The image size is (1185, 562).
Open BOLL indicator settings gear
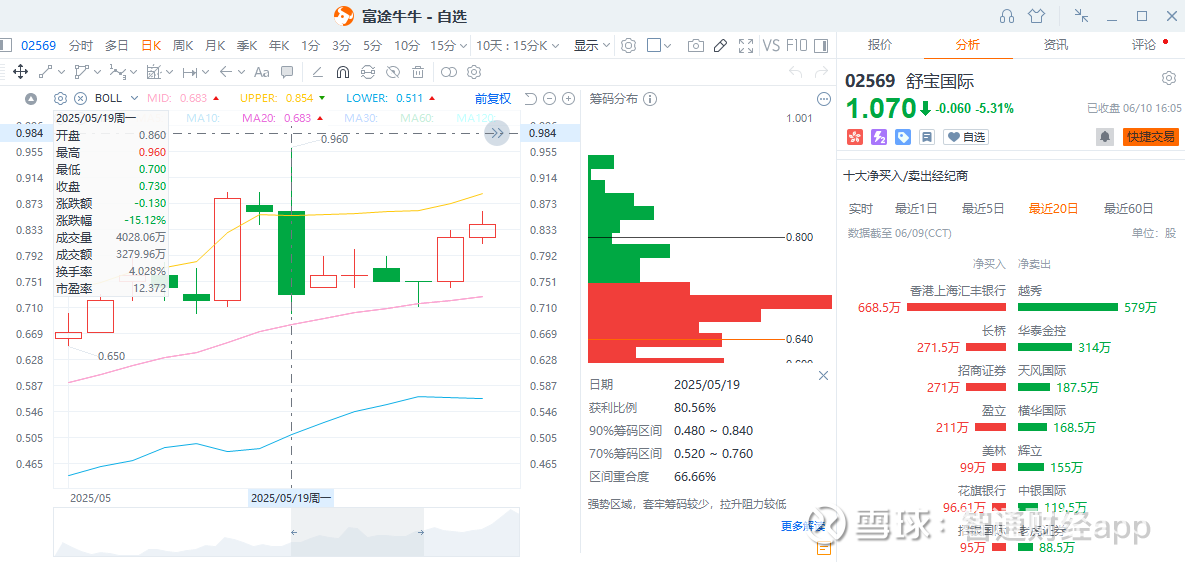point(60,98)
